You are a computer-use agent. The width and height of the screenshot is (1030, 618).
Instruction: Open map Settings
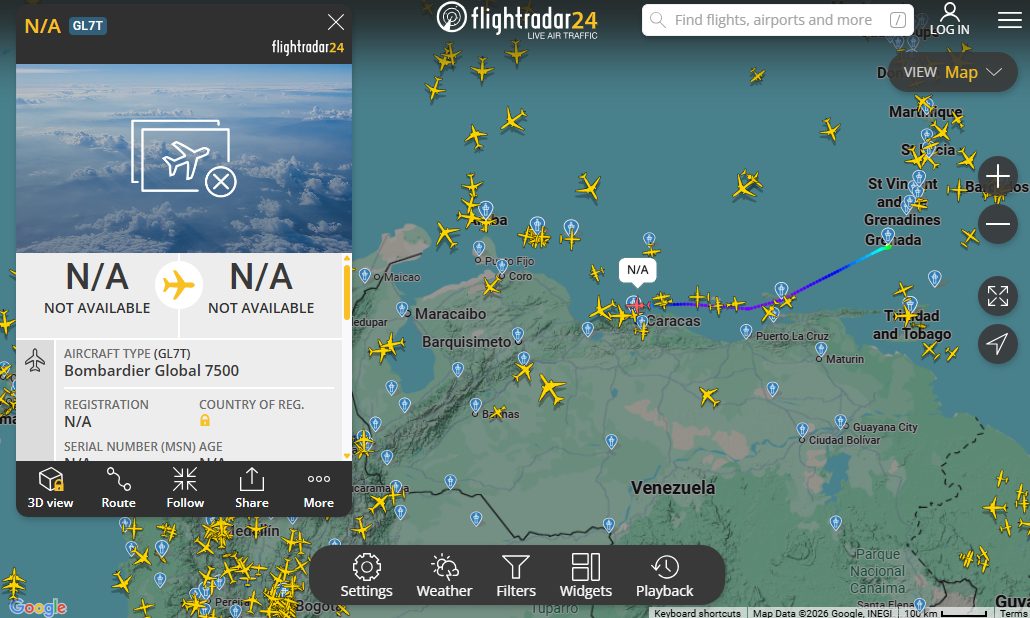tap(367, 576)
